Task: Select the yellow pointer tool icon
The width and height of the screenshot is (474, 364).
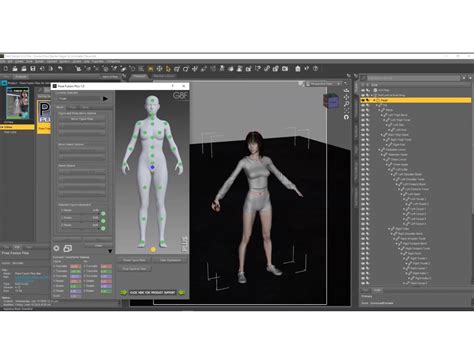Action: (x=168, y=69)
